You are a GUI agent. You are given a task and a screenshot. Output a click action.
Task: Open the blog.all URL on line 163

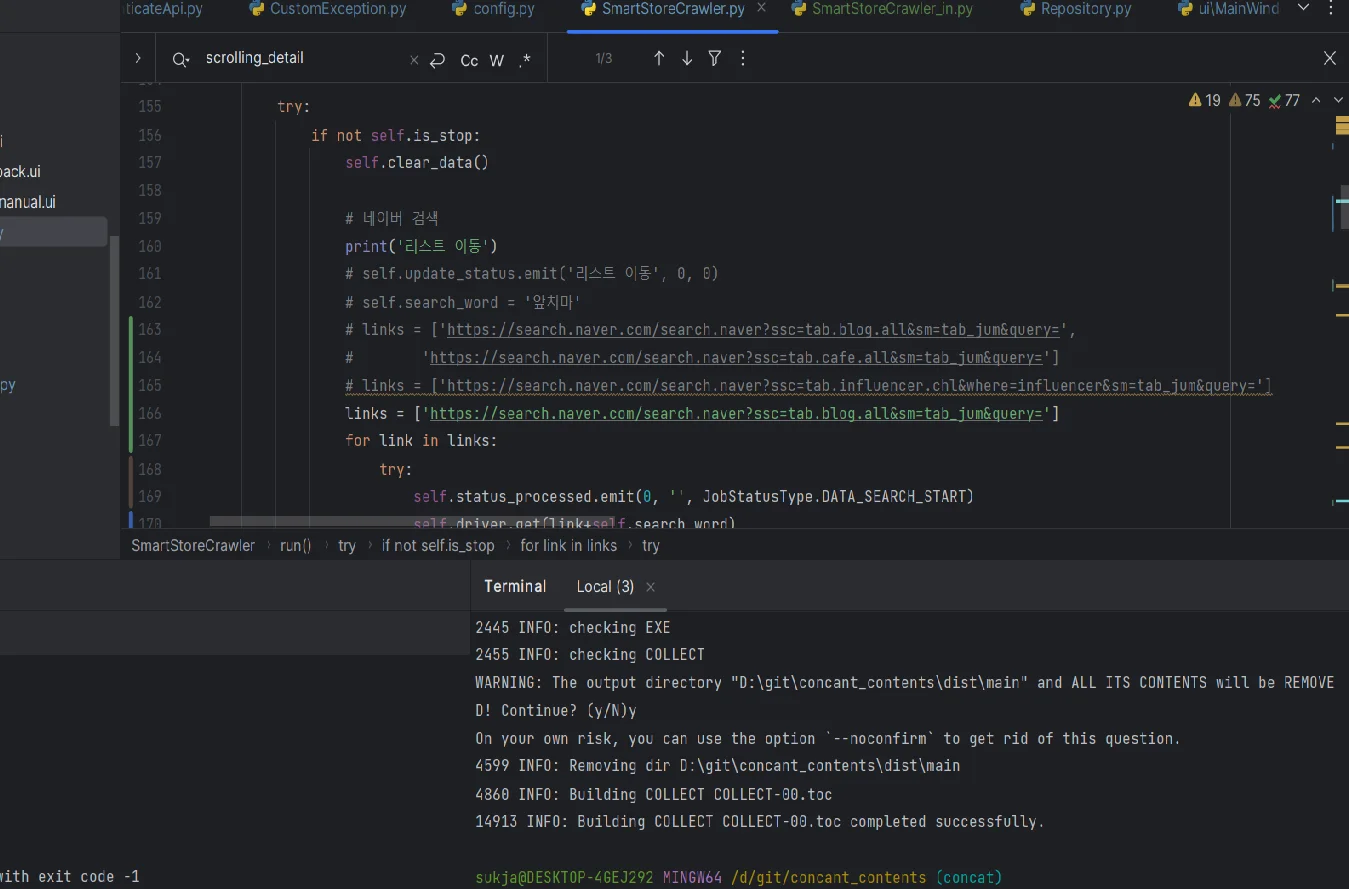pos(753,330)
